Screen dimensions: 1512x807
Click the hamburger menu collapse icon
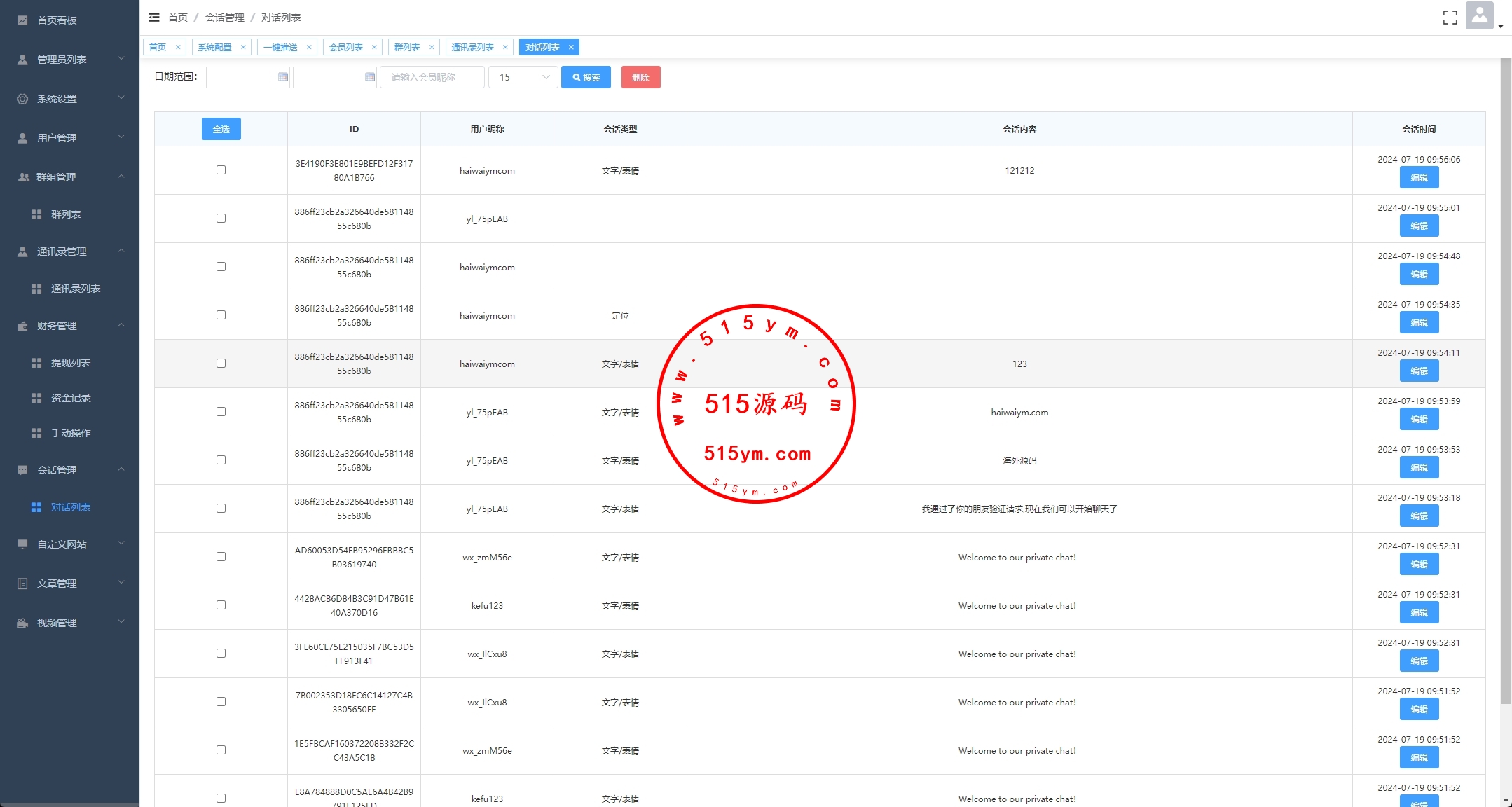(154, 18)
